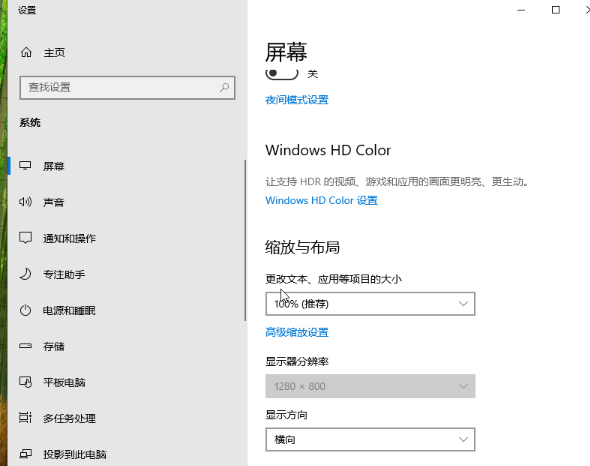
Task: Click the monitor icon for 屏幕
Action: (x=25, y=166)
